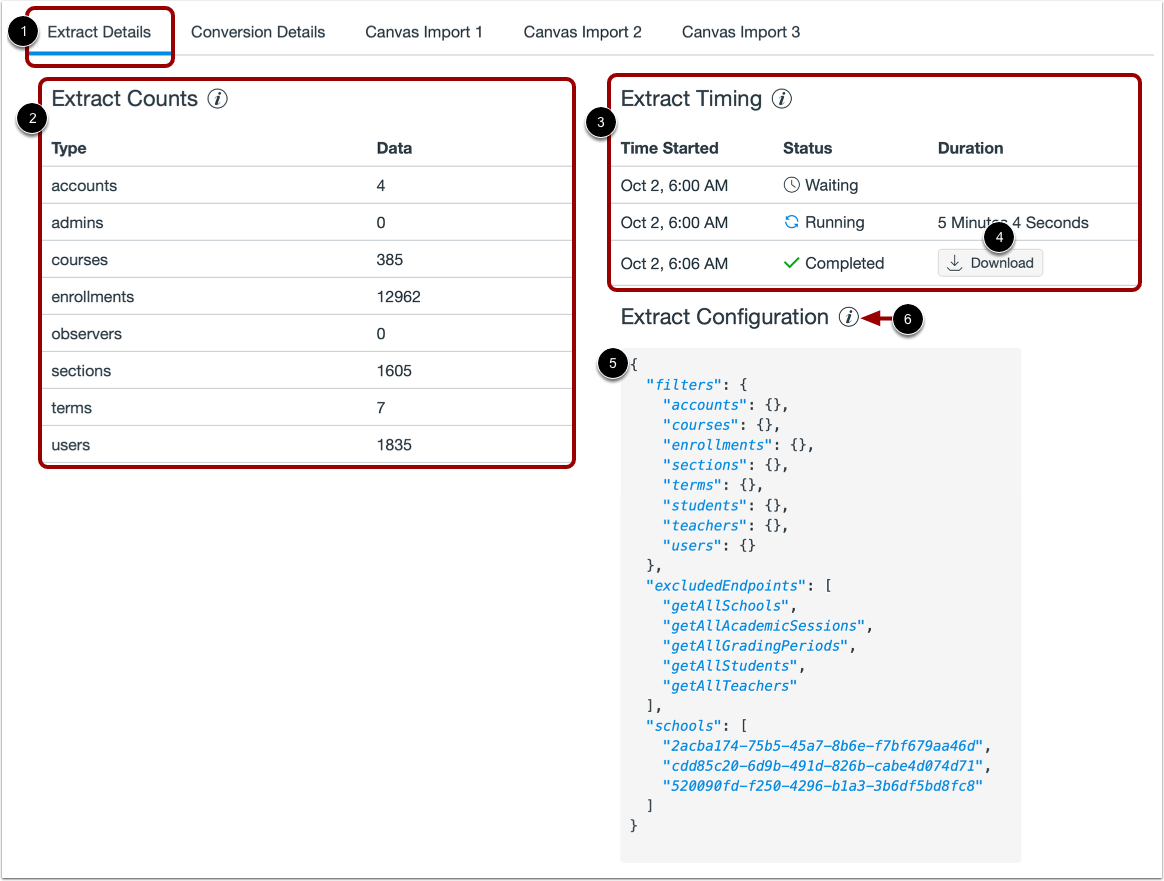Open the Extract Configuration info icon
1164x881 pixels.
click(x=849, y=317)
